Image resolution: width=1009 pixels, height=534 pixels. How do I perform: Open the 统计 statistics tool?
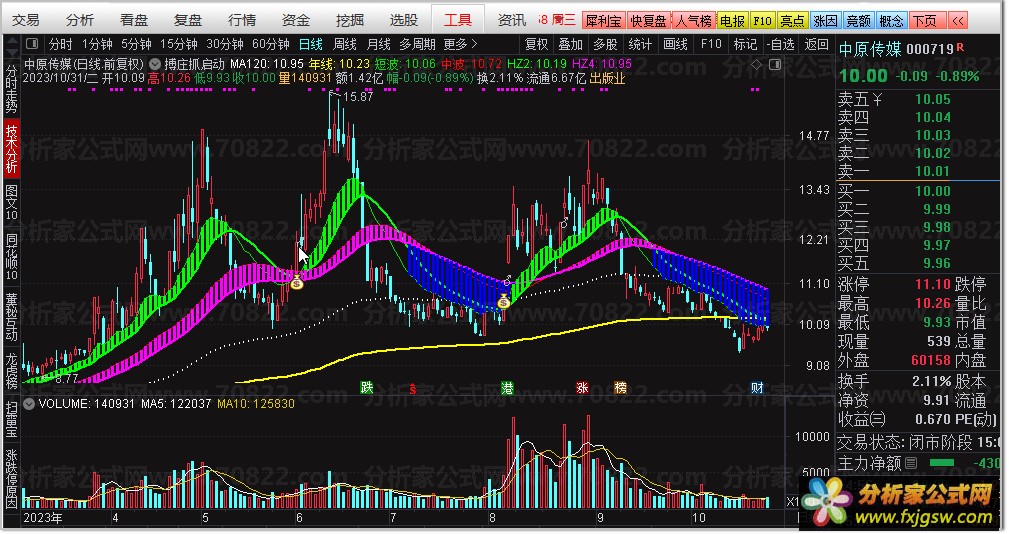point(640,44)
